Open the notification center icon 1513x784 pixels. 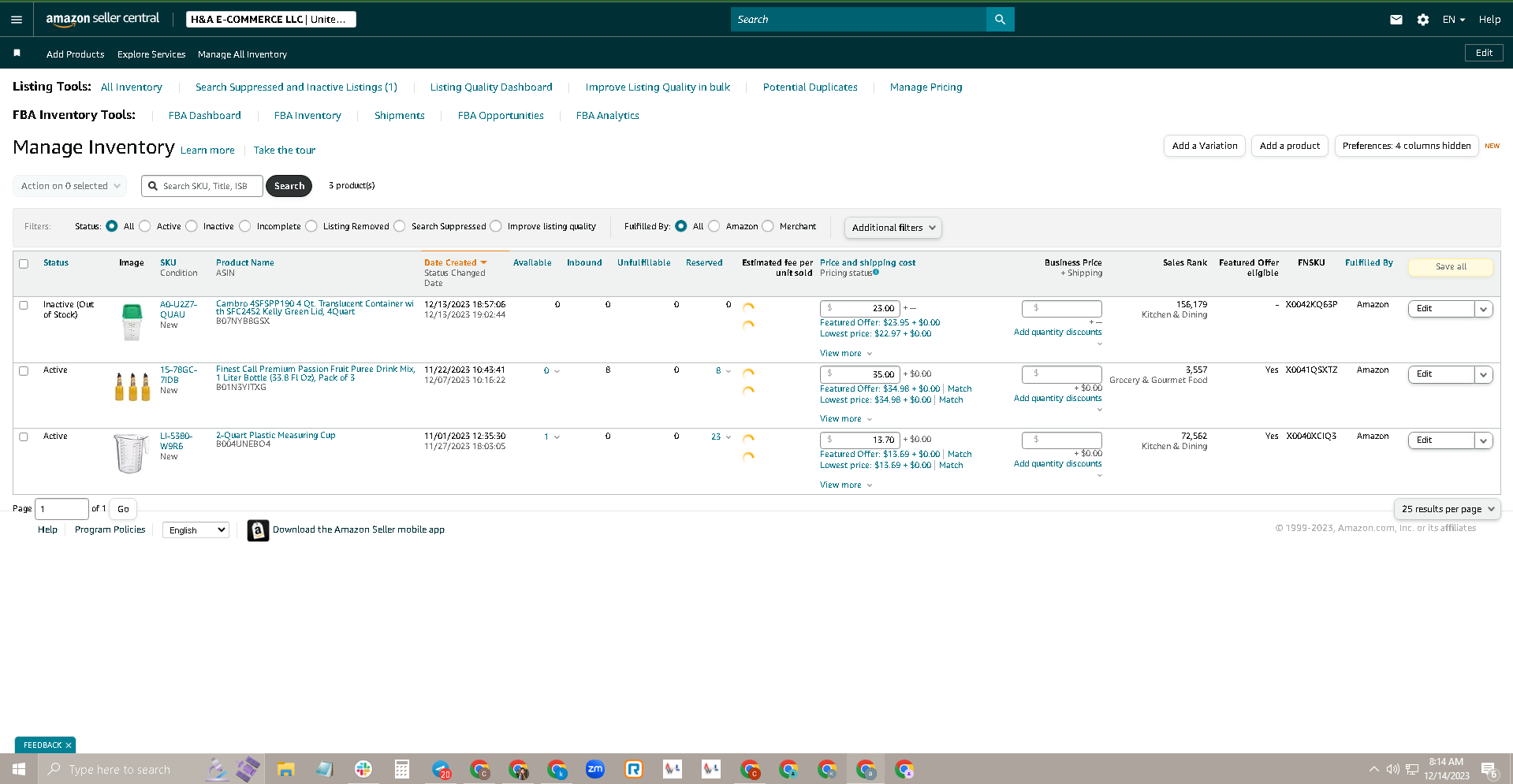coord(1489,770)
